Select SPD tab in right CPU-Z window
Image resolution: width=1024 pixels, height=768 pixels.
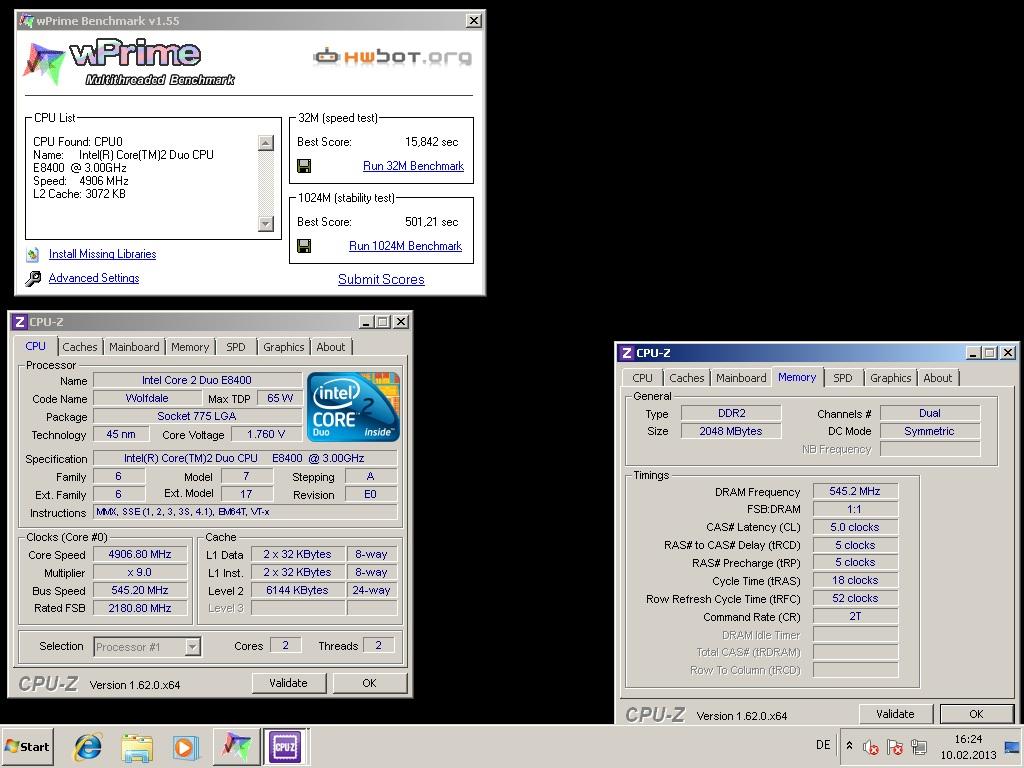842,378
